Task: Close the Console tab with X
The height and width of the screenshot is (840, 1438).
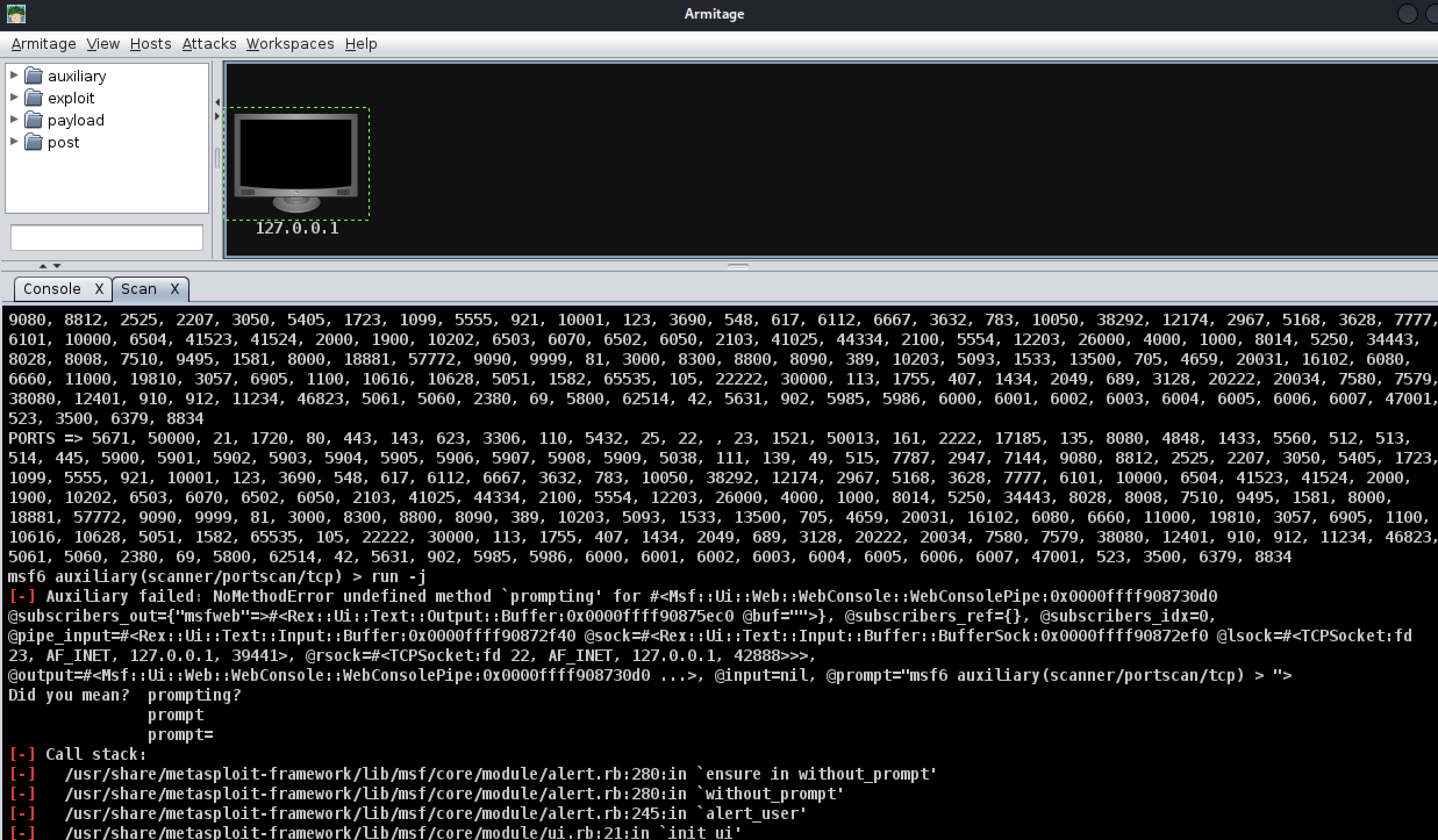Action: point(99,289)
